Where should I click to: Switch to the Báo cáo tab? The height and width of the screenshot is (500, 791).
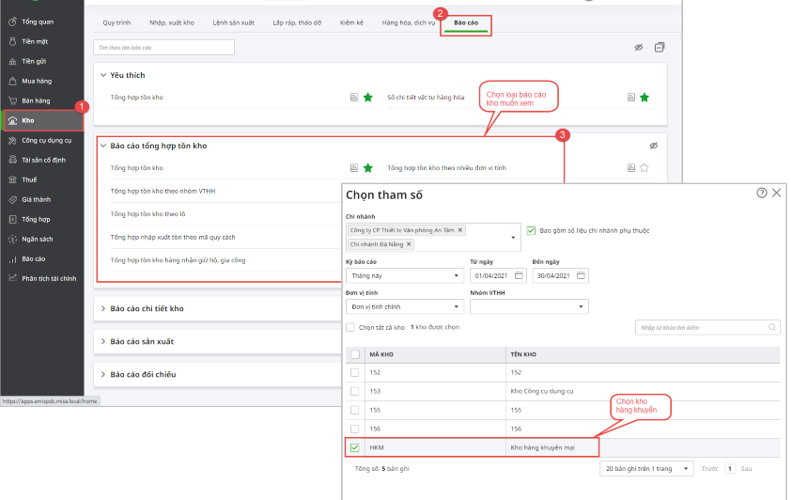pos(466,21)
